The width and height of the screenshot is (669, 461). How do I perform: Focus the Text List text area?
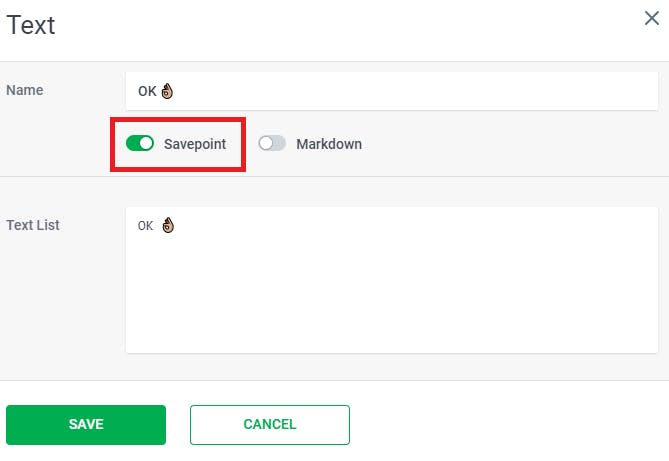[x=392, y=280]
